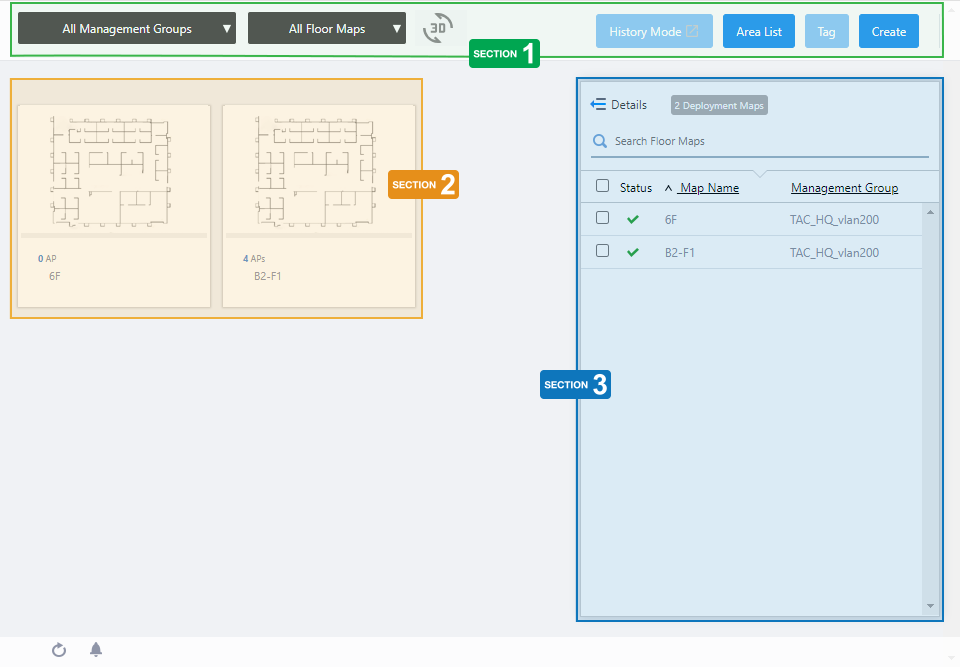Check the select-all checkbox in header
Viewport: 960px width, 667px height.
(602, 186)
